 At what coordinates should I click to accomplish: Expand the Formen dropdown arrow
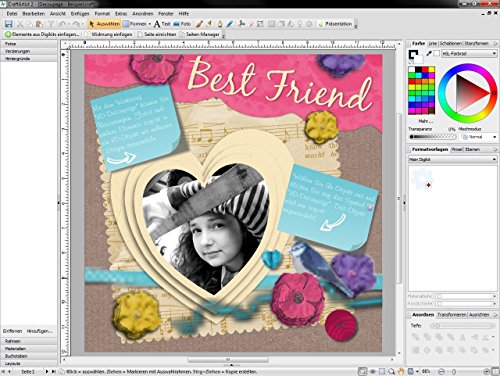point(149,24)
